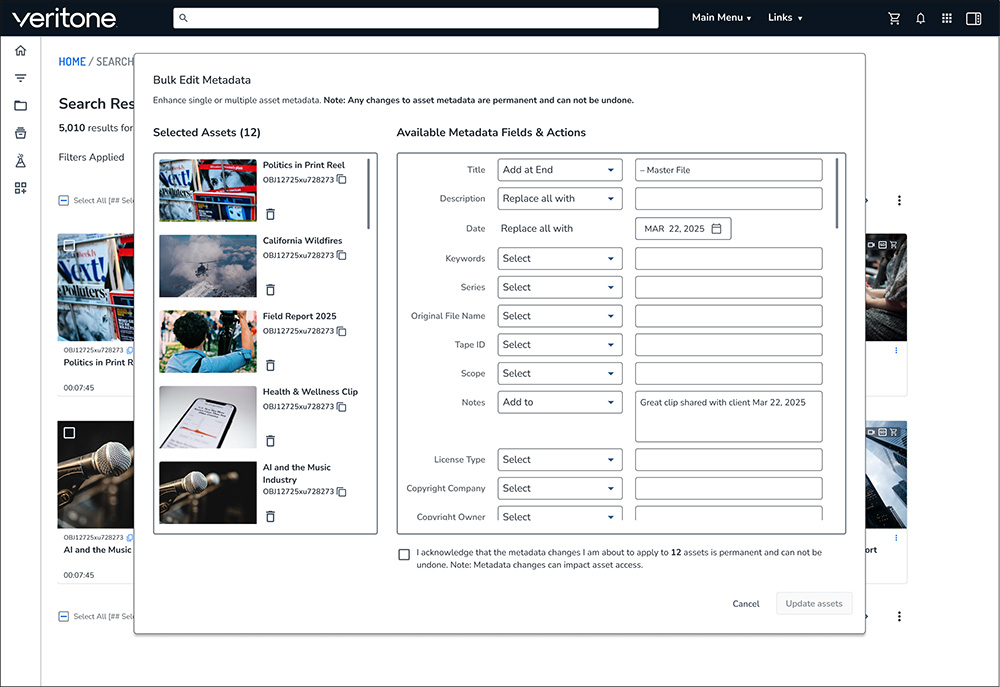Open the Original File Name dropdown
Image resolution: width=1000 pixels, height=687 pixels.
click(x=560, y=316)
